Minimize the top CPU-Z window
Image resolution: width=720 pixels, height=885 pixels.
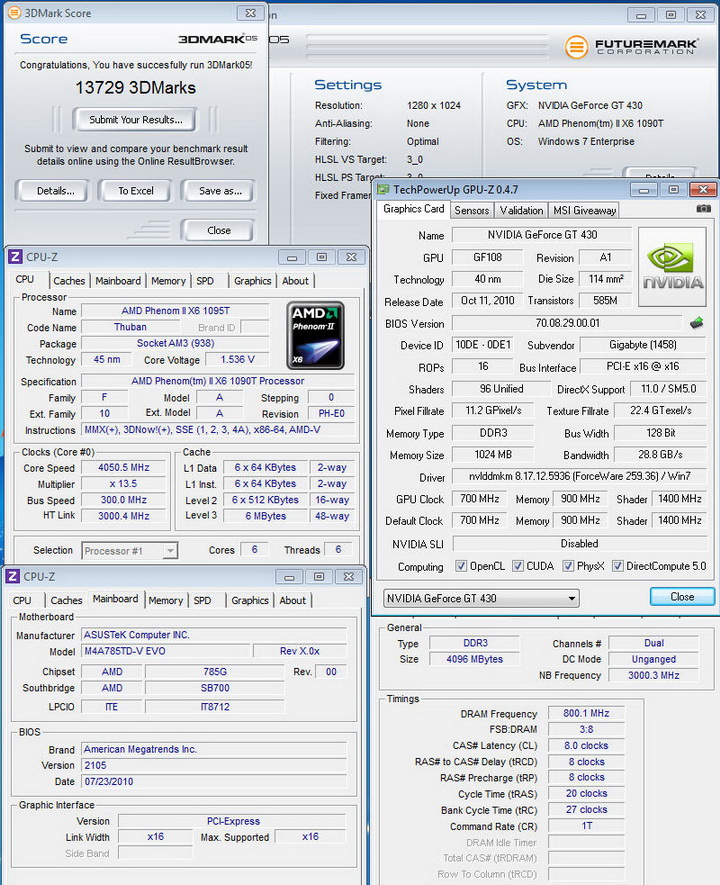[x=292, y=258]
